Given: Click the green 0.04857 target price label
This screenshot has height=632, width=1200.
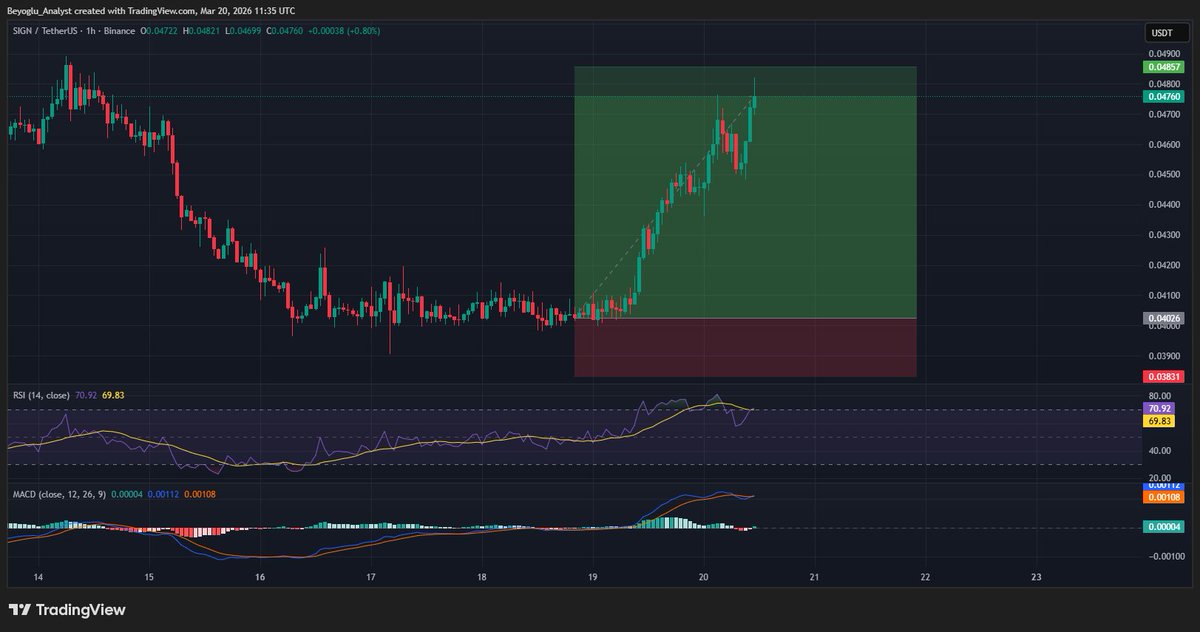Looking at the screenshot, I should [1163, 67].
